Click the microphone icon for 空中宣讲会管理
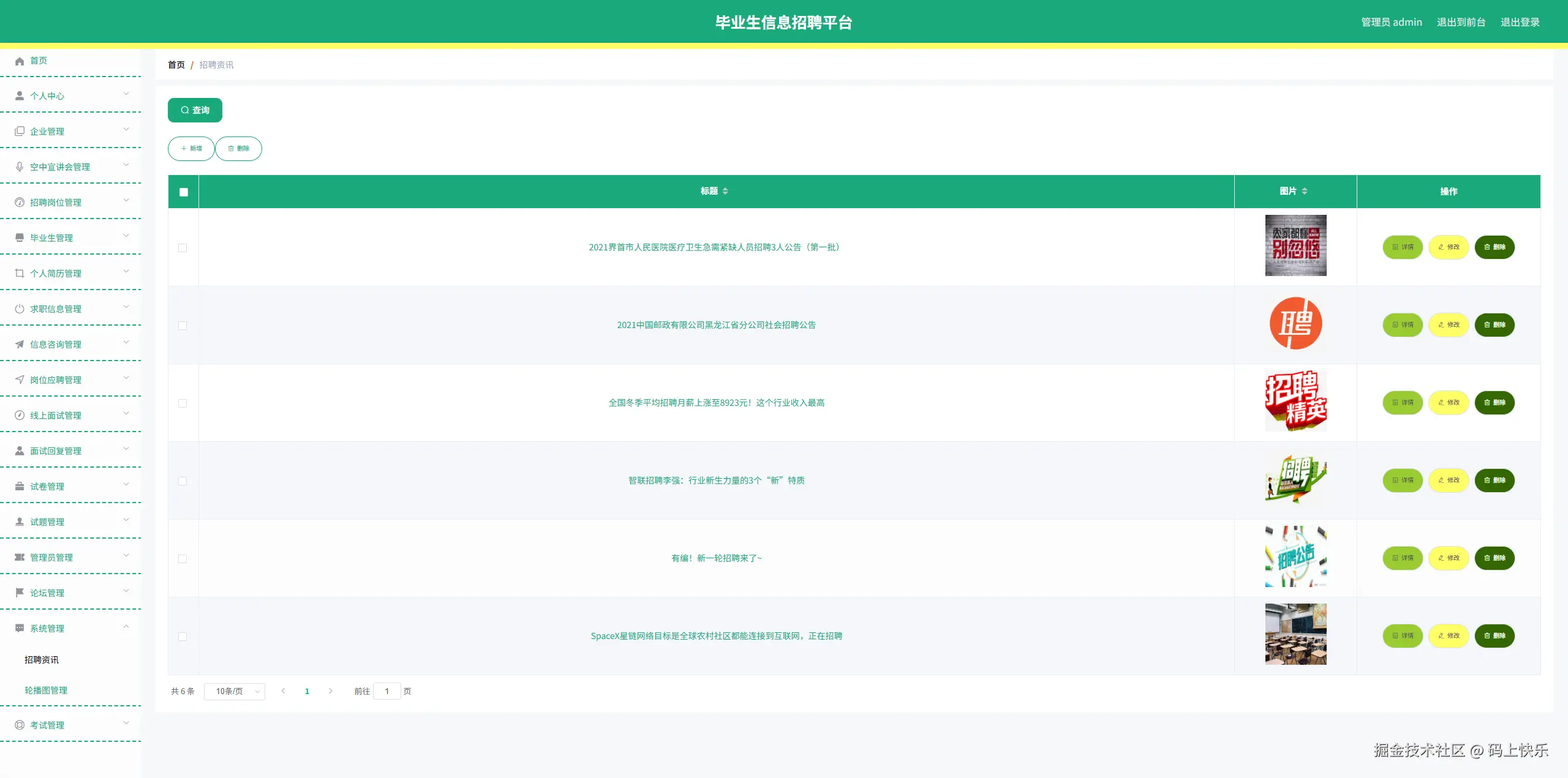The width and height of the screenshot is (1568, 778). [20, 166]
